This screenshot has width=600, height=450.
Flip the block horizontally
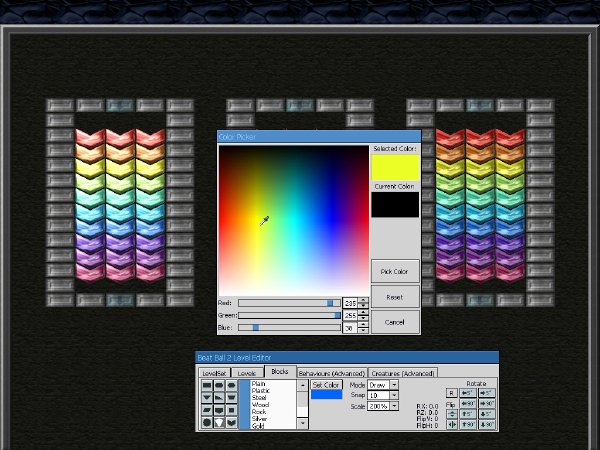(x=452, y=424)
